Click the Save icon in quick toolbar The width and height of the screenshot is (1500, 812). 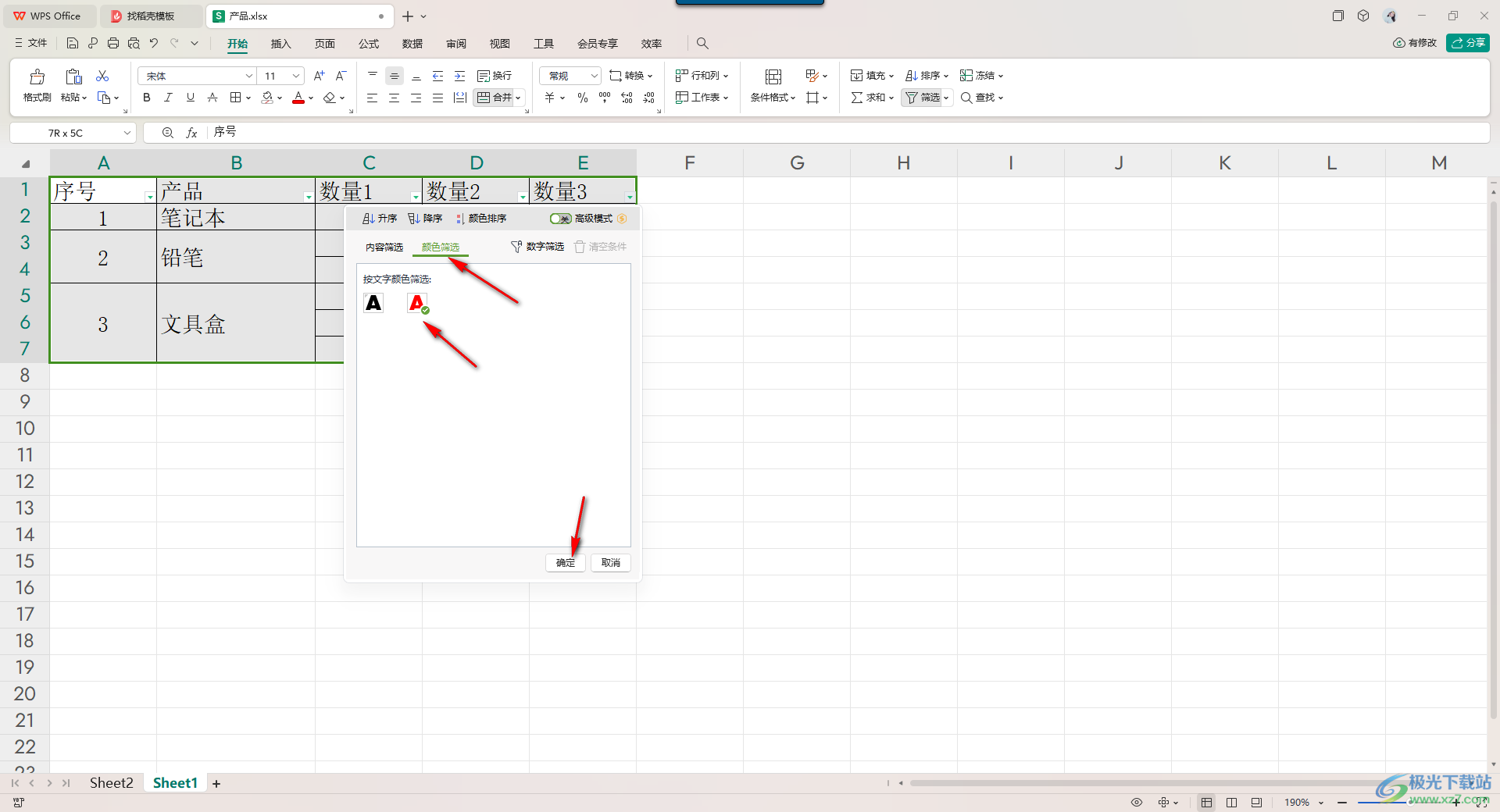tap(72, 43)
